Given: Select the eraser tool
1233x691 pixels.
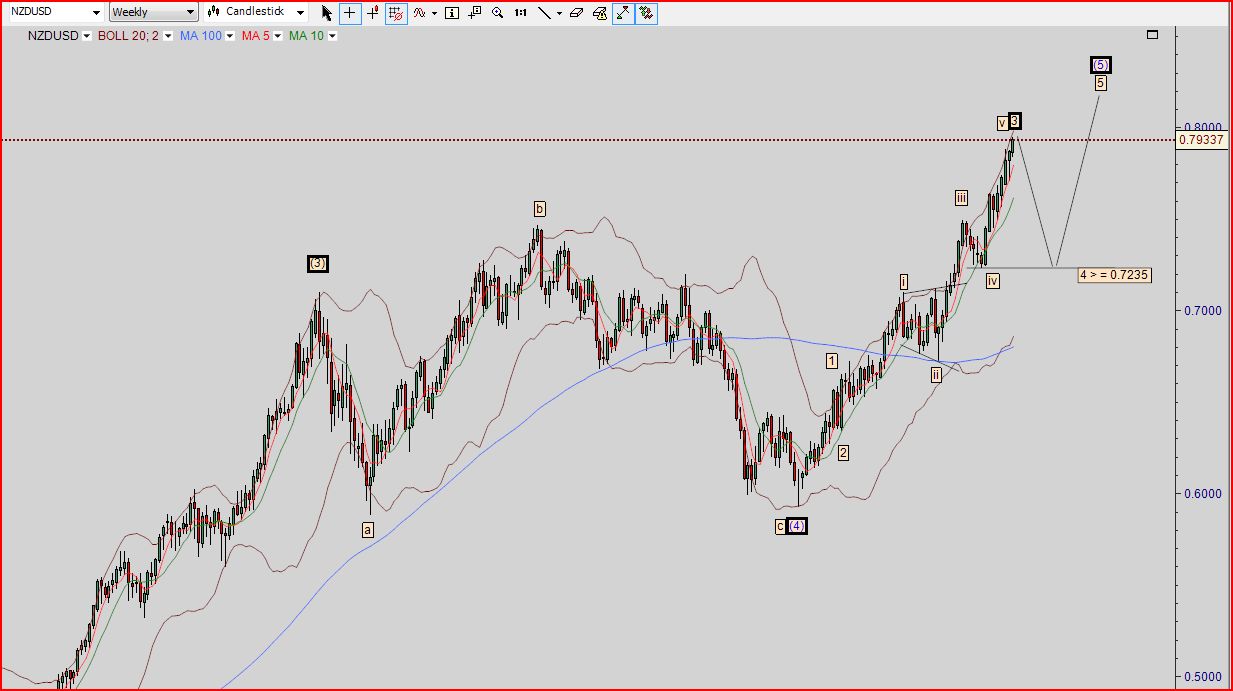Looking at the screenshot, I should (577, 13).
